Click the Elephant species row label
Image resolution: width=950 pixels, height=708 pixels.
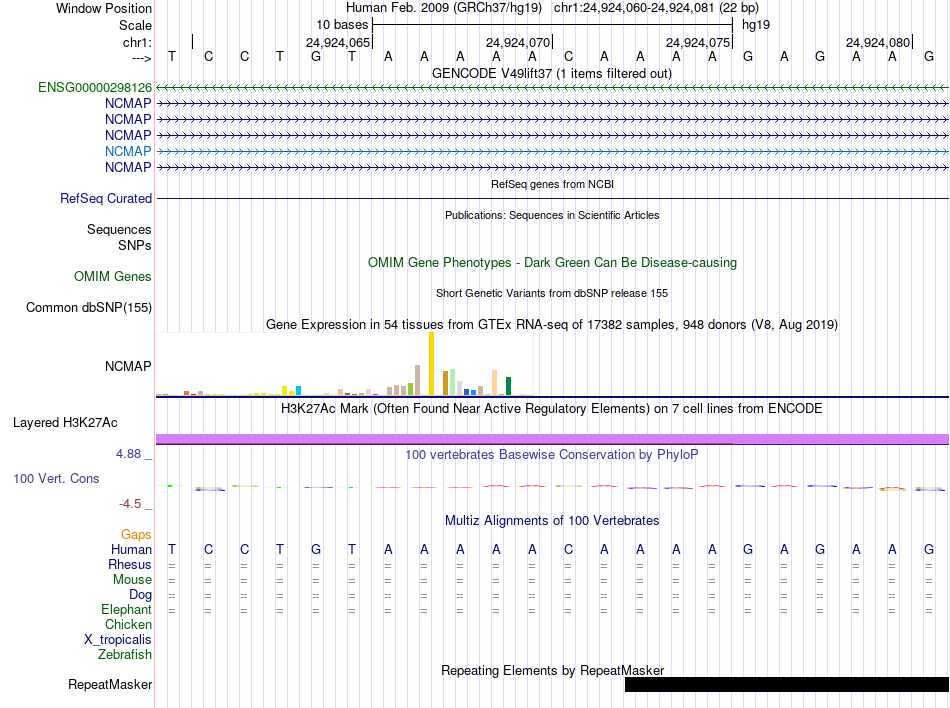click(126, 610)
